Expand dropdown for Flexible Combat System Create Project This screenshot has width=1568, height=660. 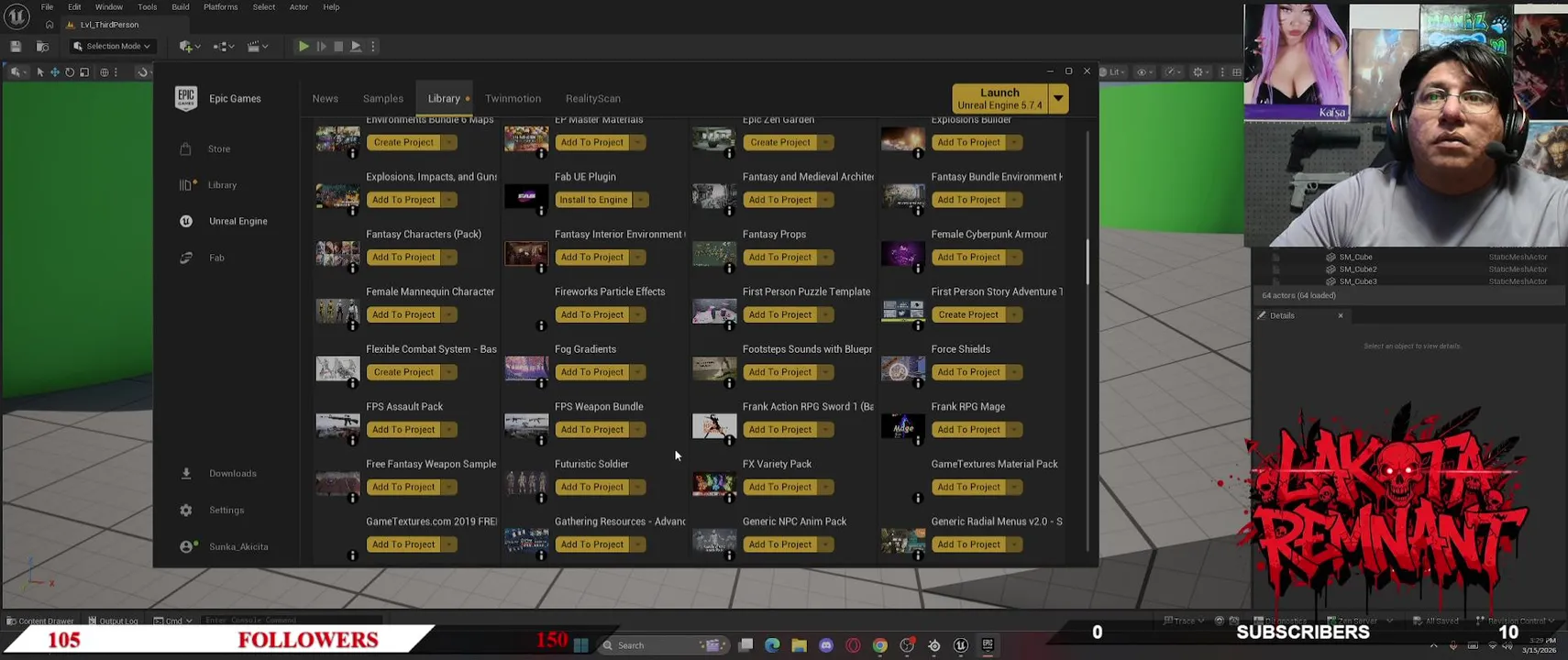[x=449, y=372]
